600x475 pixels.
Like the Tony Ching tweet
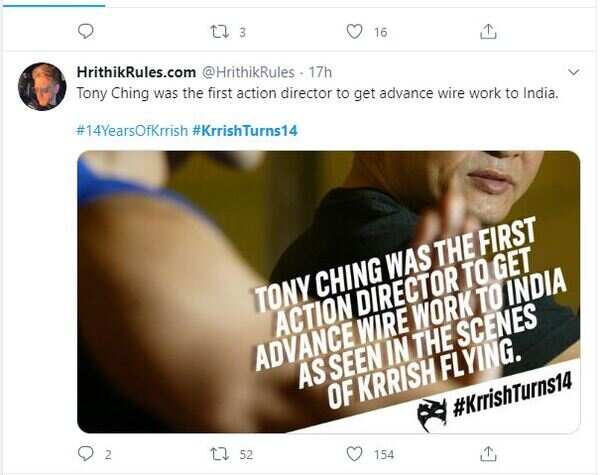tap(353, 455)
